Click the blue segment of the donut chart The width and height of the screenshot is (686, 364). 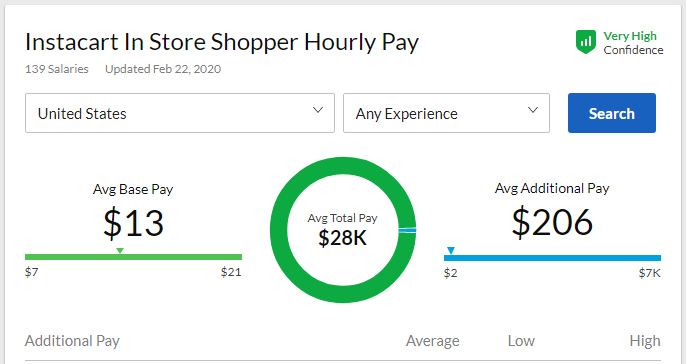[407, 230]
